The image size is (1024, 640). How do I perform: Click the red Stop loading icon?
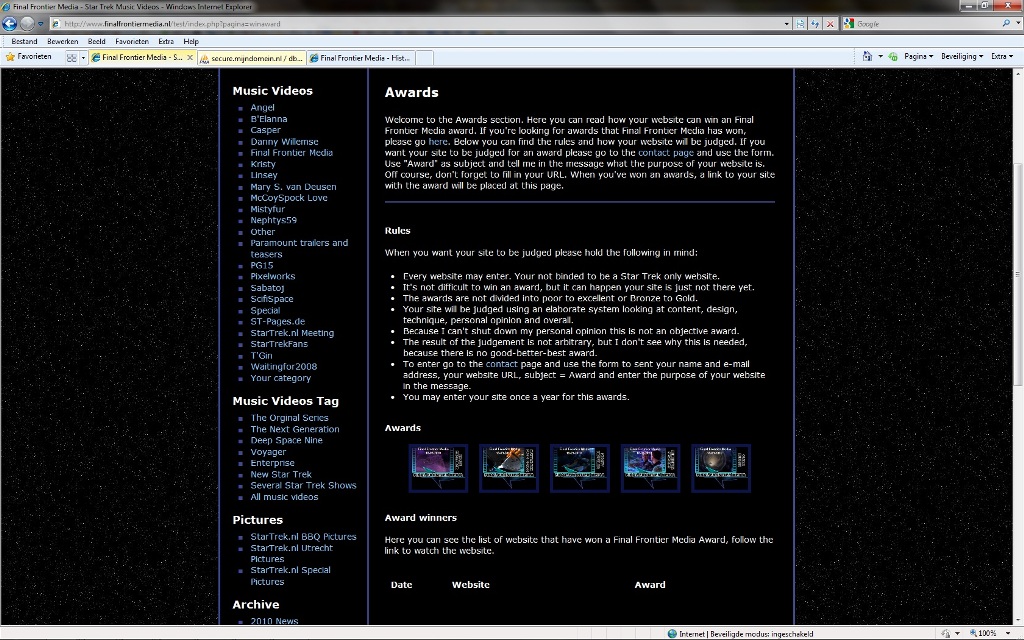(x=830, y=24)
